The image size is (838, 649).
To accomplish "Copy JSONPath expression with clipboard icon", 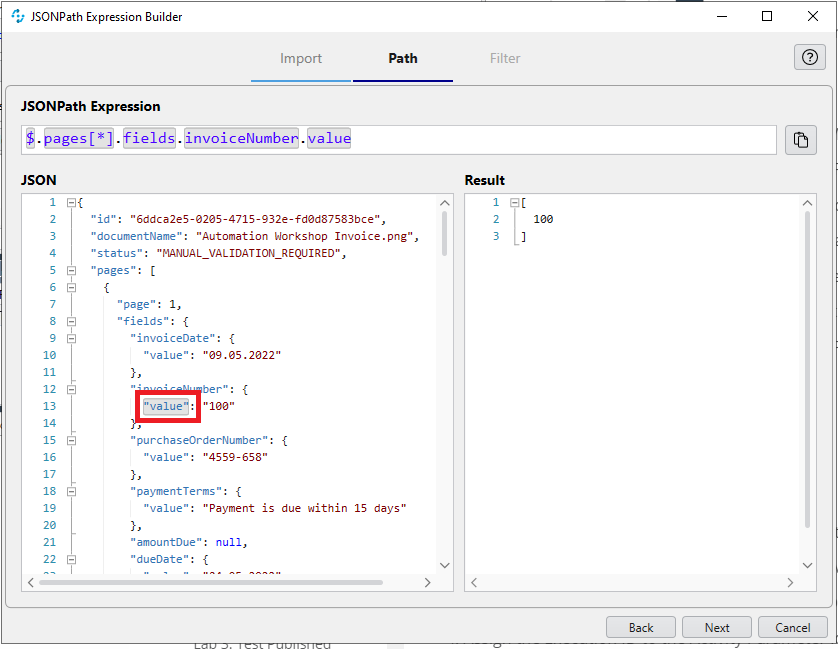I will (801, 140).
